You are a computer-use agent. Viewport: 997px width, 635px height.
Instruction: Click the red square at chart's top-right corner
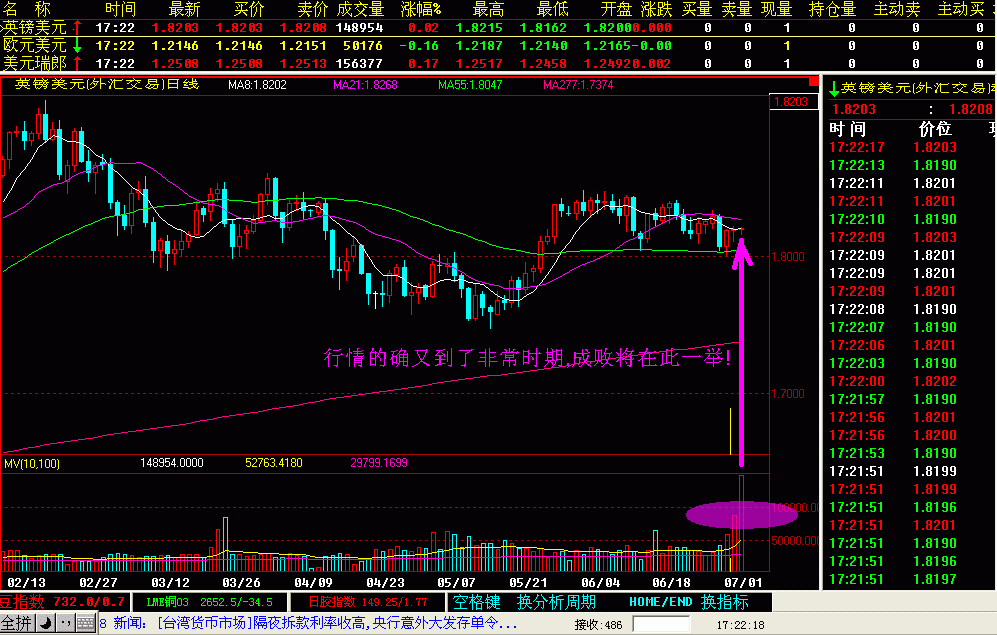tap(814, 82)
